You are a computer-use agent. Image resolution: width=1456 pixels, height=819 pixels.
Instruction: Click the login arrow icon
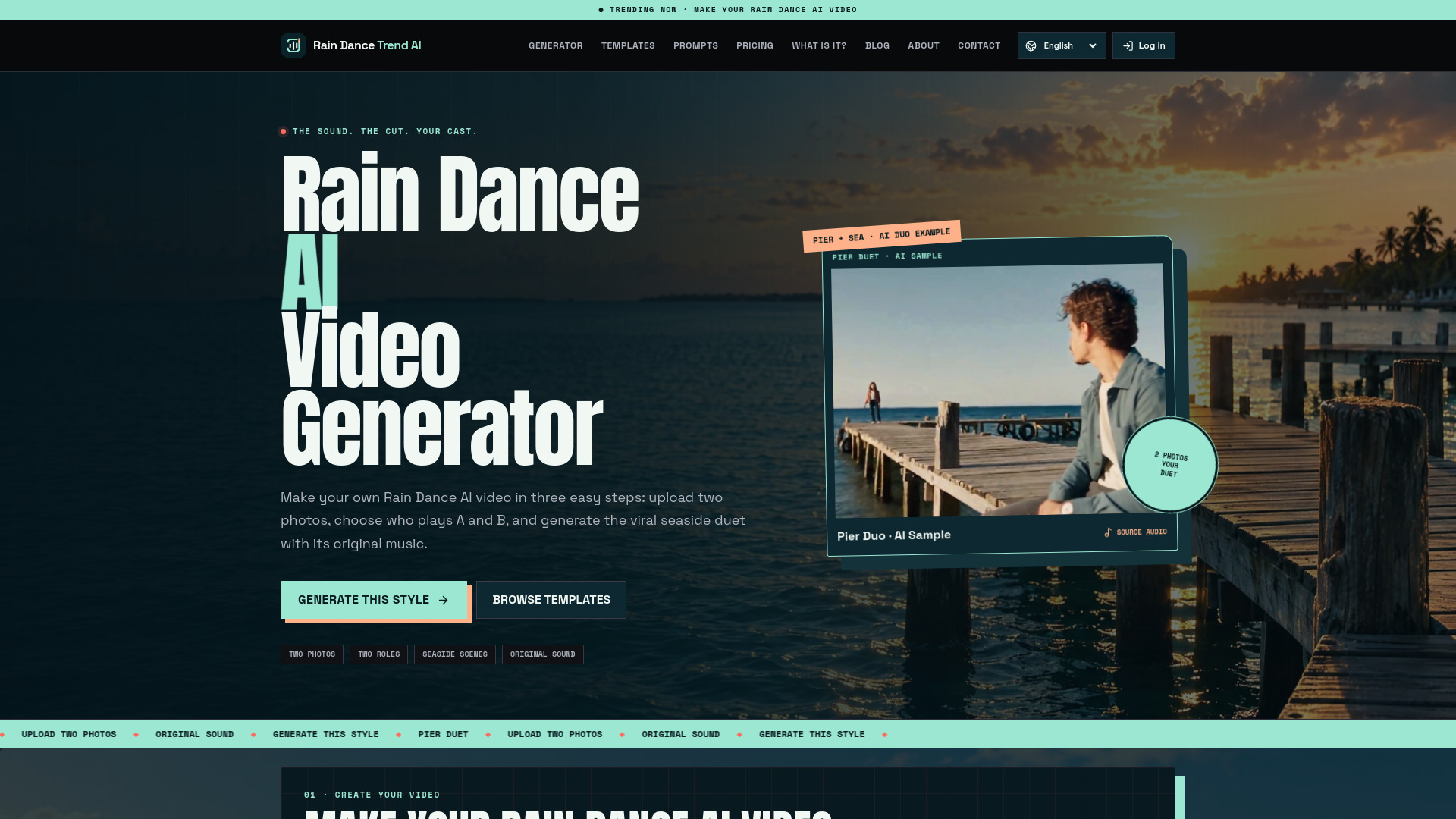click(1128, 45)
